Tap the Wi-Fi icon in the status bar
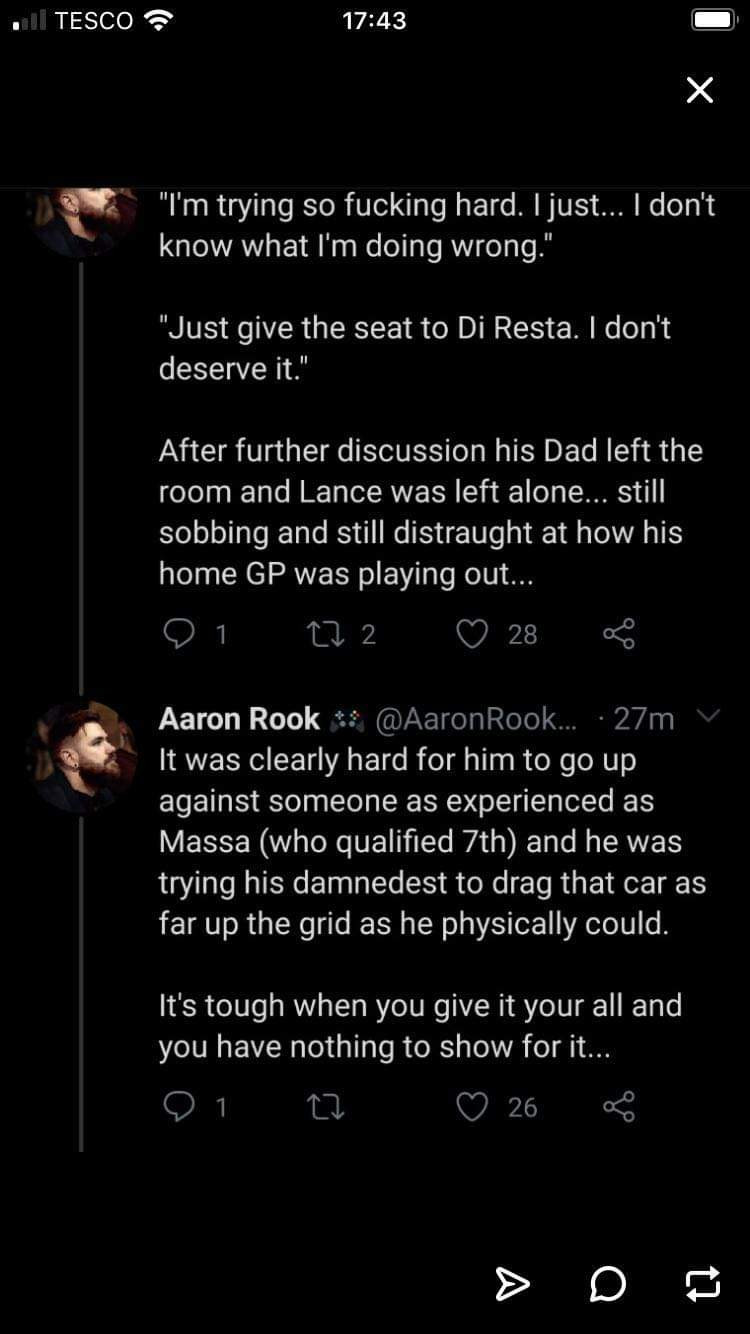The width and height of the screenshot is (750, 1334). (x=158, y=20)
